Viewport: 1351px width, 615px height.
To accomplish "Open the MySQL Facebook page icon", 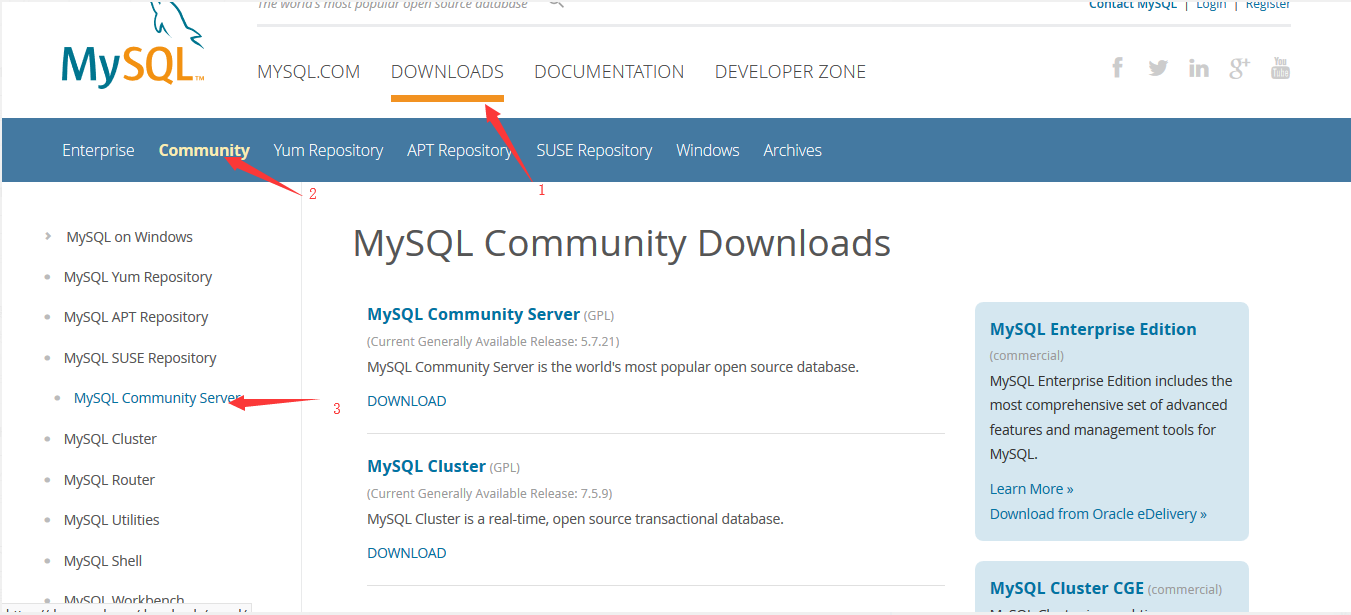I will pos(1118,68).
